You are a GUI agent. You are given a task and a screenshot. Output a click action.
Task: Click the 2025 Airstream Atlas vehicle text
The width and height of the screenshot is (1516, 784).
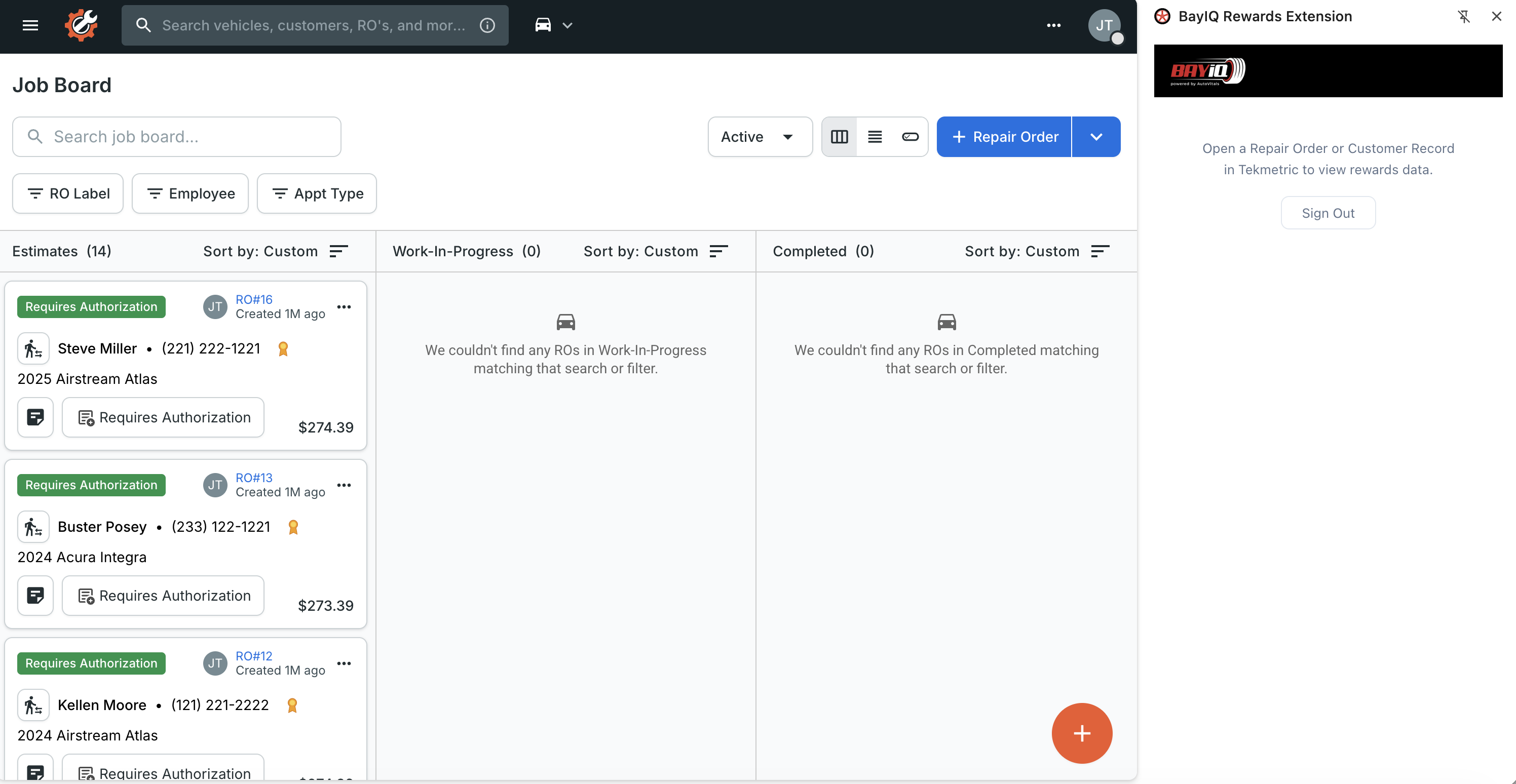[87, 379]
